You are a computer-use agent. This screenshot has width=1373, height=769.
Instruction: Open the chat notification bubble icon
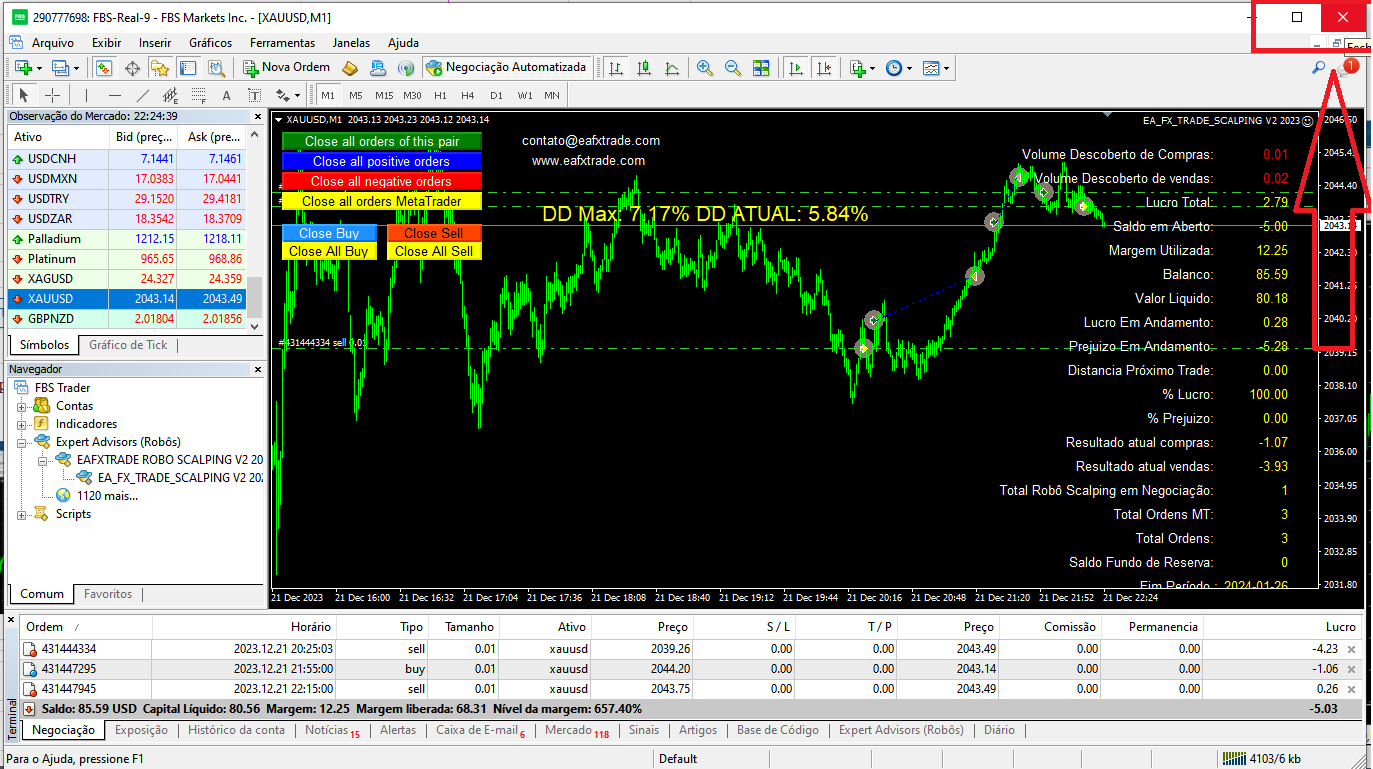1345,69
